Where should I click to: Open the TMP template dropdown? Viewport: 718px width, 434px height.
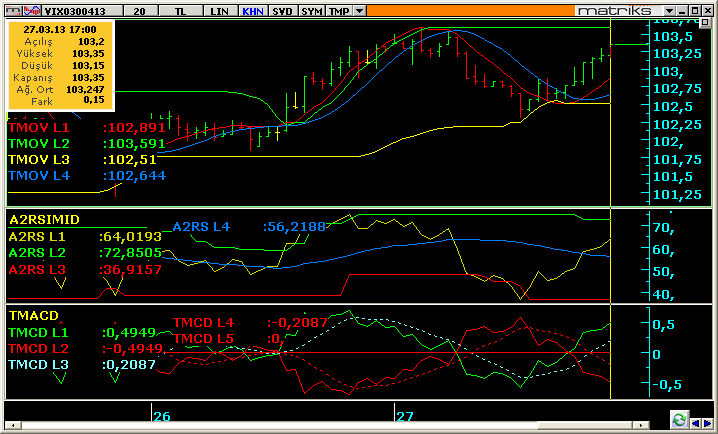[340, 9]
